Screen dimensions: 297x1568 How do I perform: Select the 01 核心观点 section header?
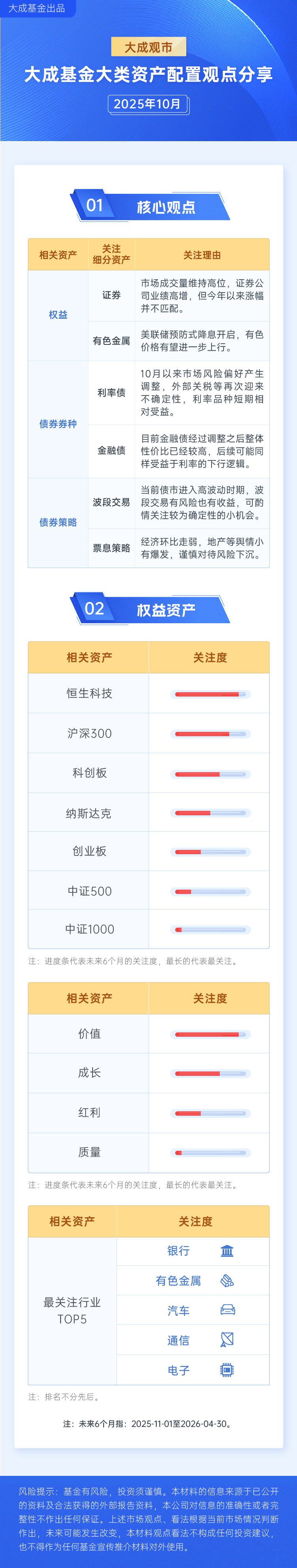click(x=150, y=206)
